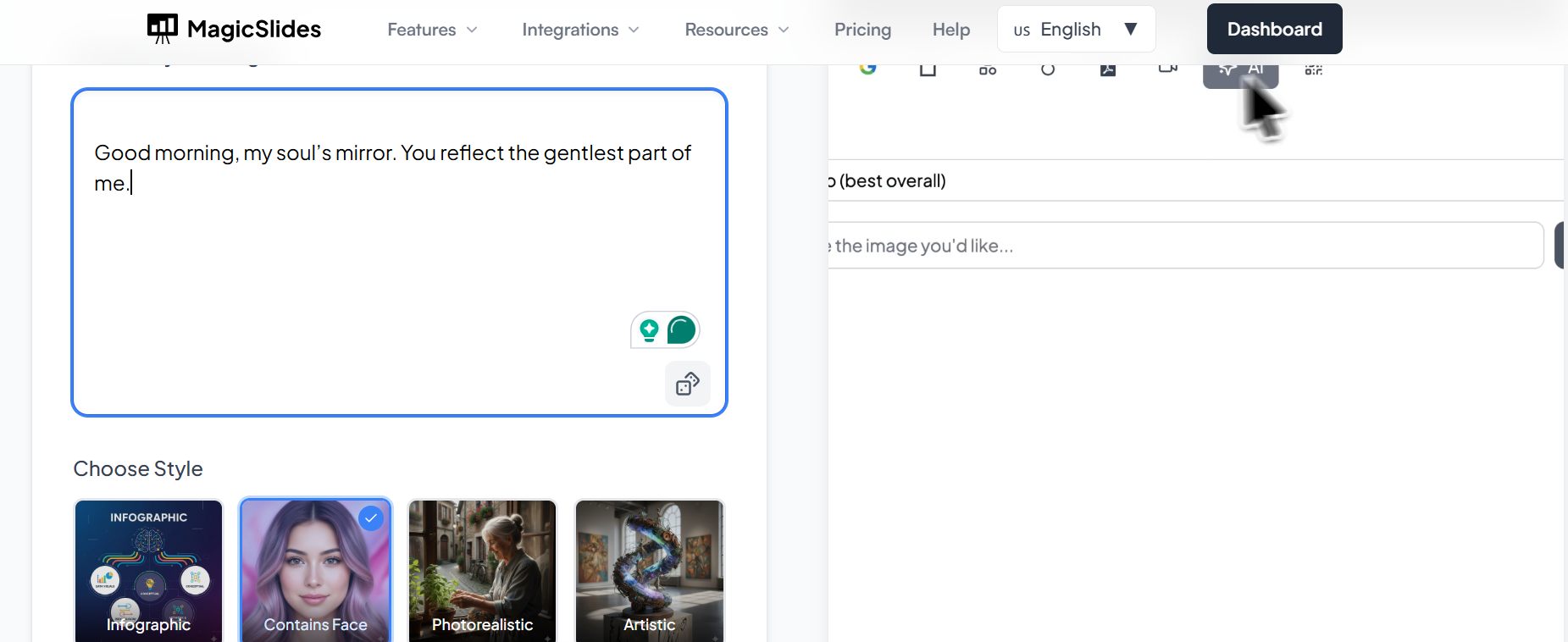Click the dark green chat bubble icon

(x=681, y=330)
